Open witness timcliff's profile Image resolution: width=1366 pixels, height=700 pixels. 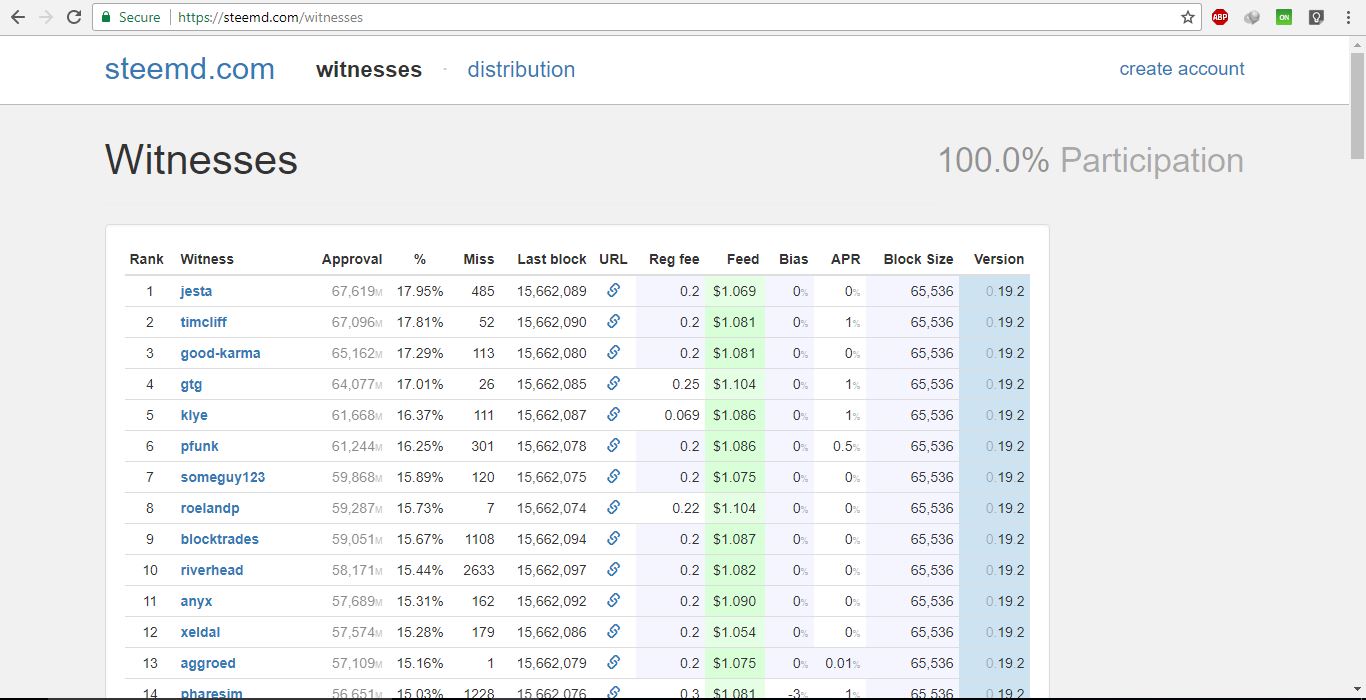(x=204, y=323)
